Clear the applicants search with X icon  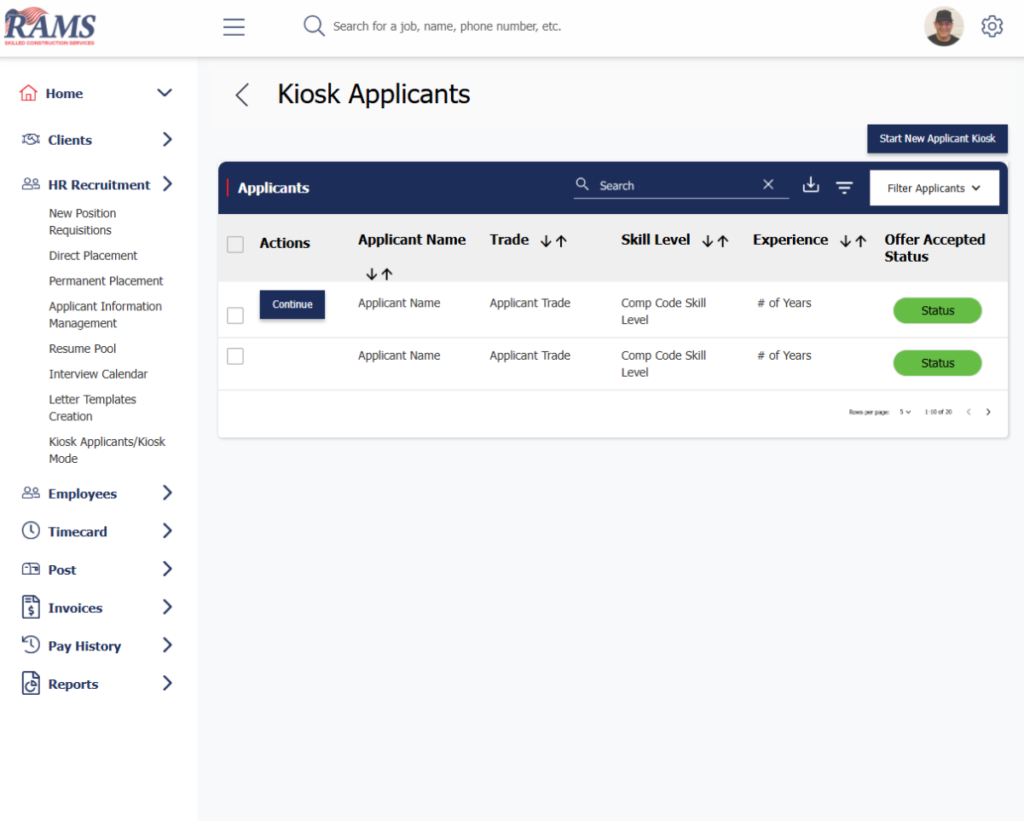768,185
